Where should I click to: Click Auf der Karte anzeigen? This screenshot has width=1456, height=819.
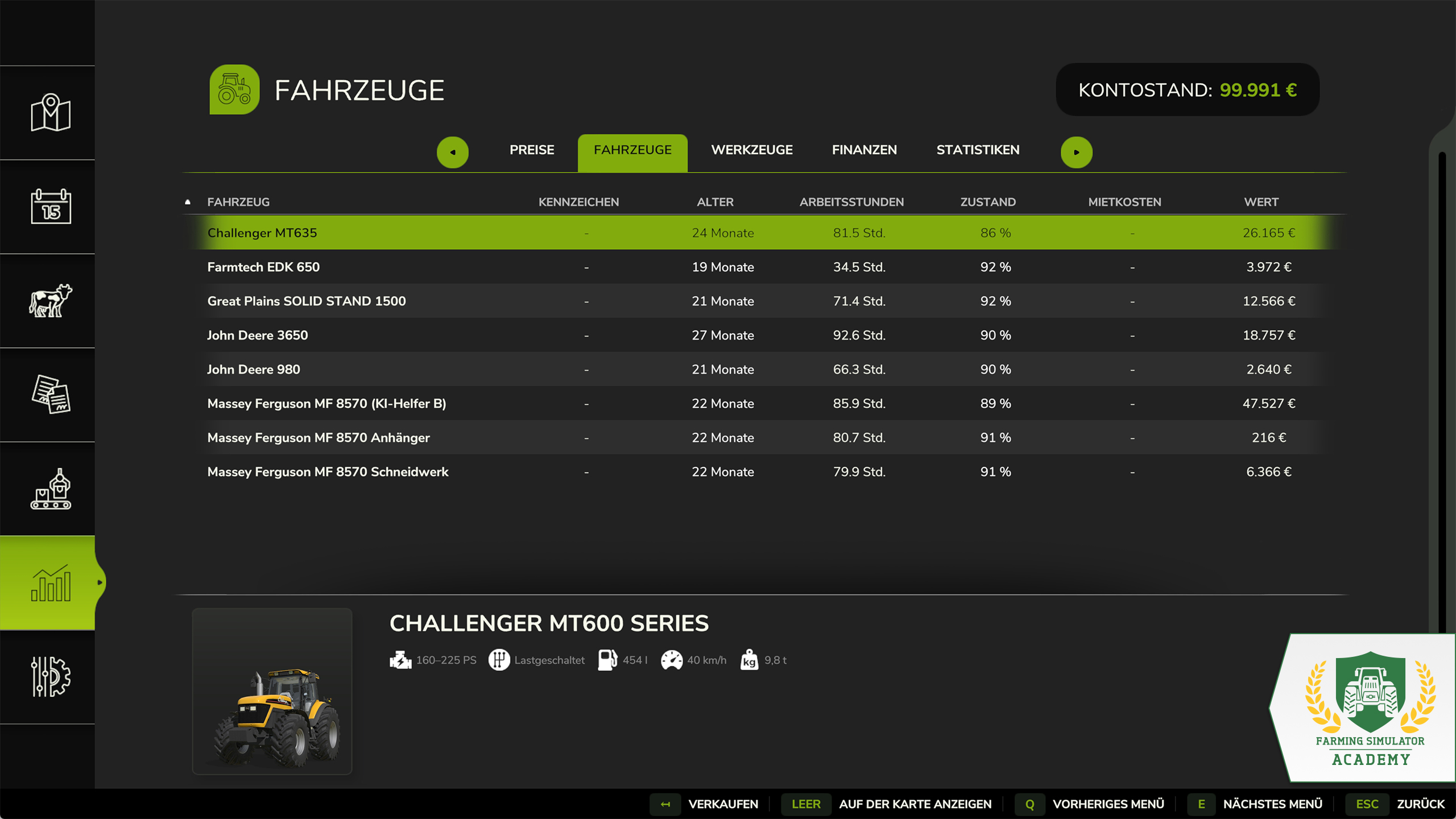(x=887, y=804)
